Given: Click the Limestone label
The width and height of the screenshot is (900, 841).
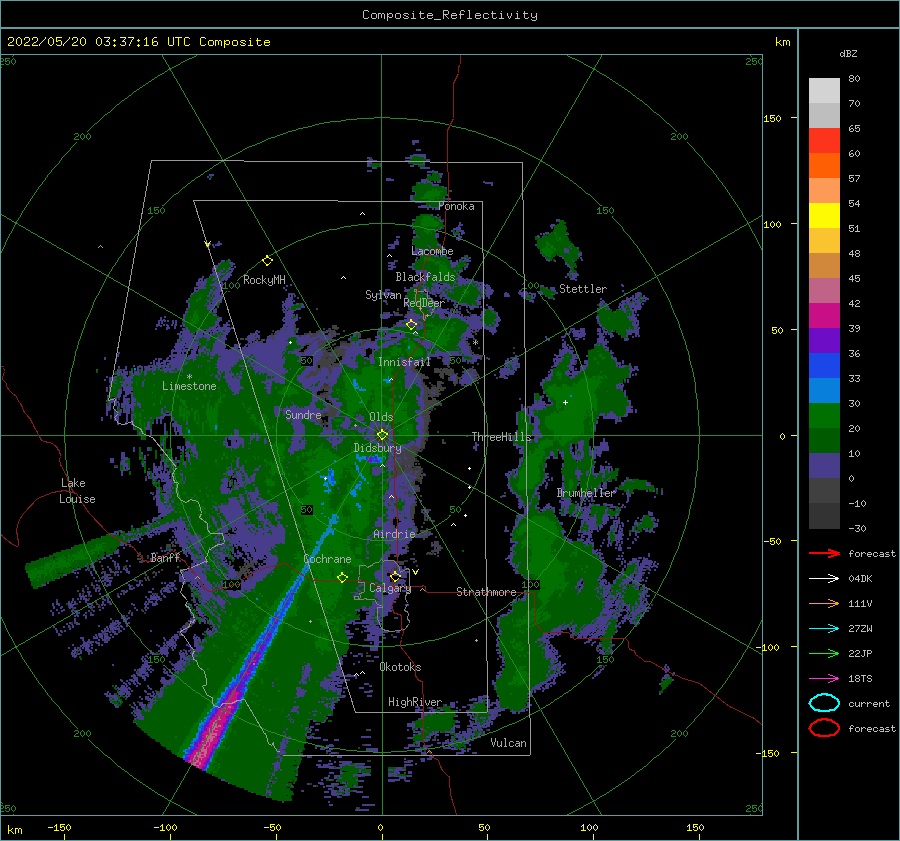Looking at the screenshot, I should 189,386.
